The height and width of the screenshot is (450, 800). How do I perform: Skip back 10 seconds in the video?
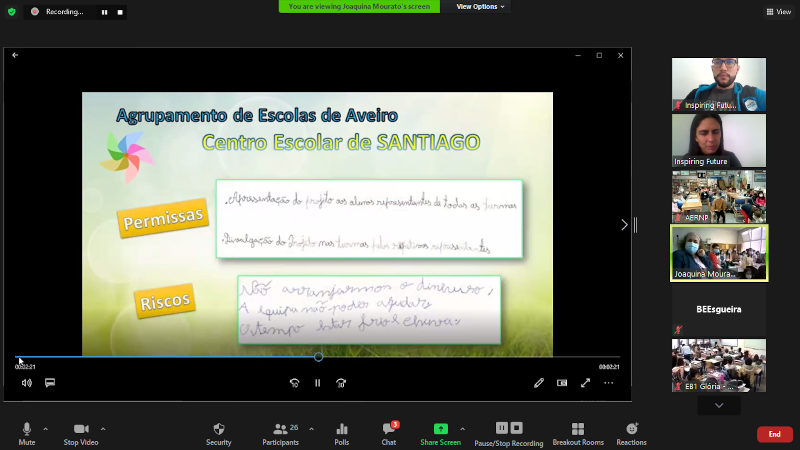(x=294, y=383)
